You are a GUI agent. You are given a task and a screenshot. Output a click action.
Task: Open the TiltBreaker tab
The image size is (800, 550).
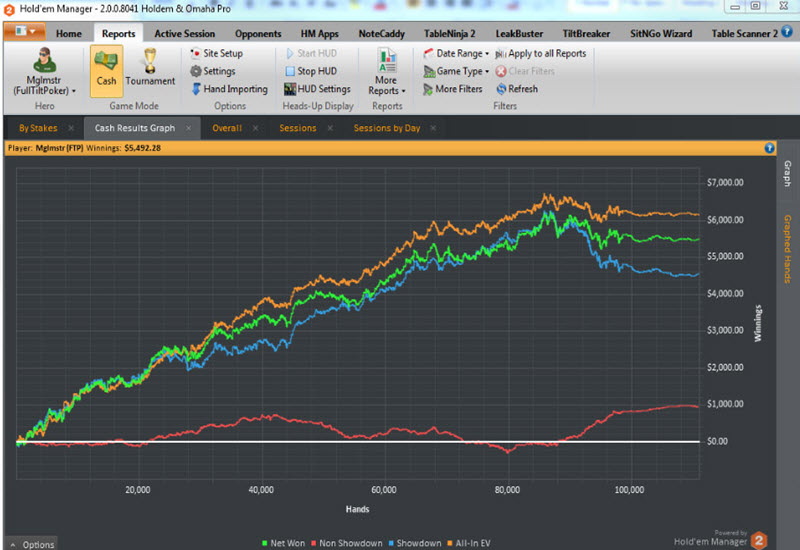click(x=586, y=34)
